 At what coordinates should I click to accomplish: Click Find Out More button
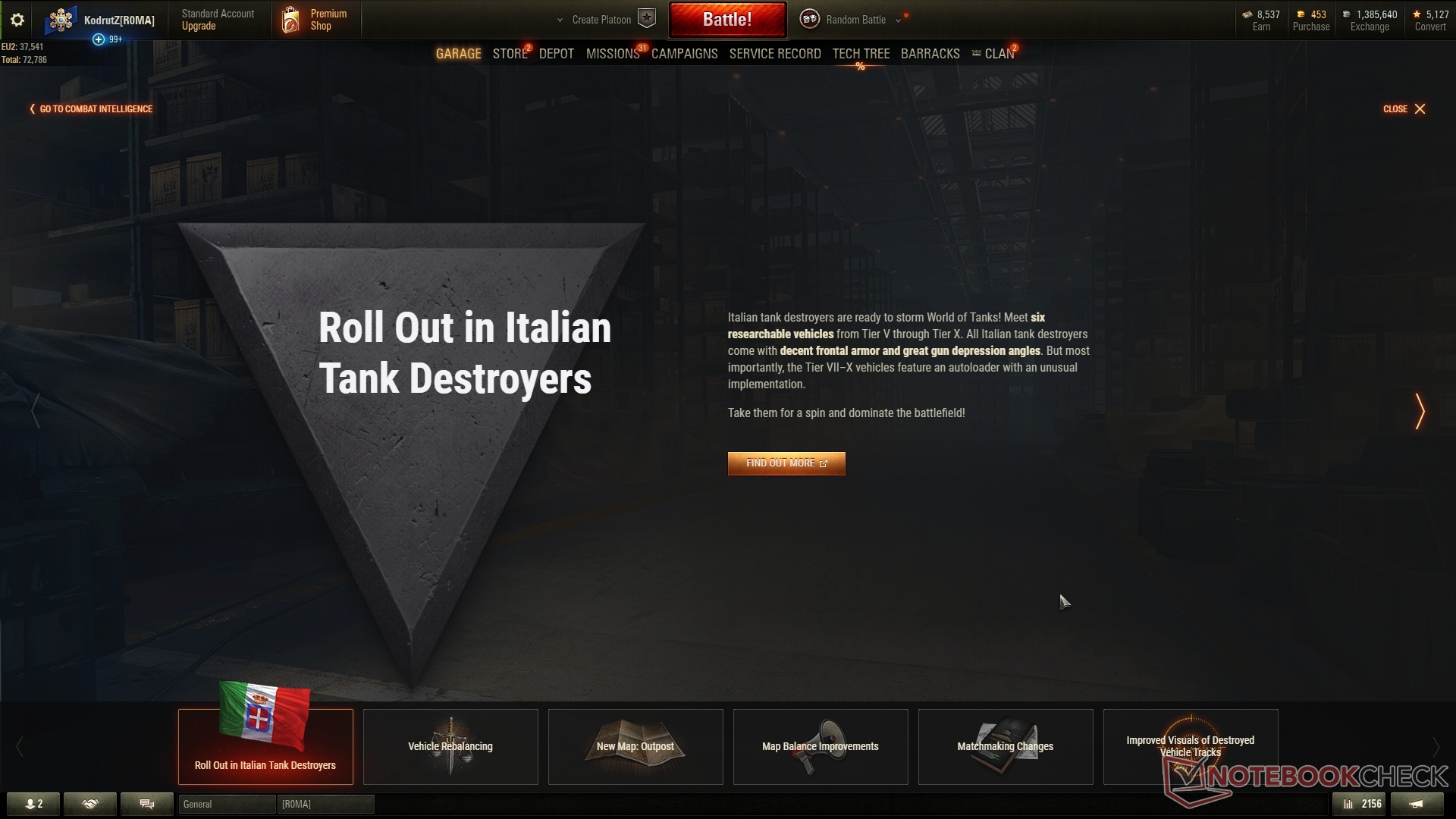786,463
